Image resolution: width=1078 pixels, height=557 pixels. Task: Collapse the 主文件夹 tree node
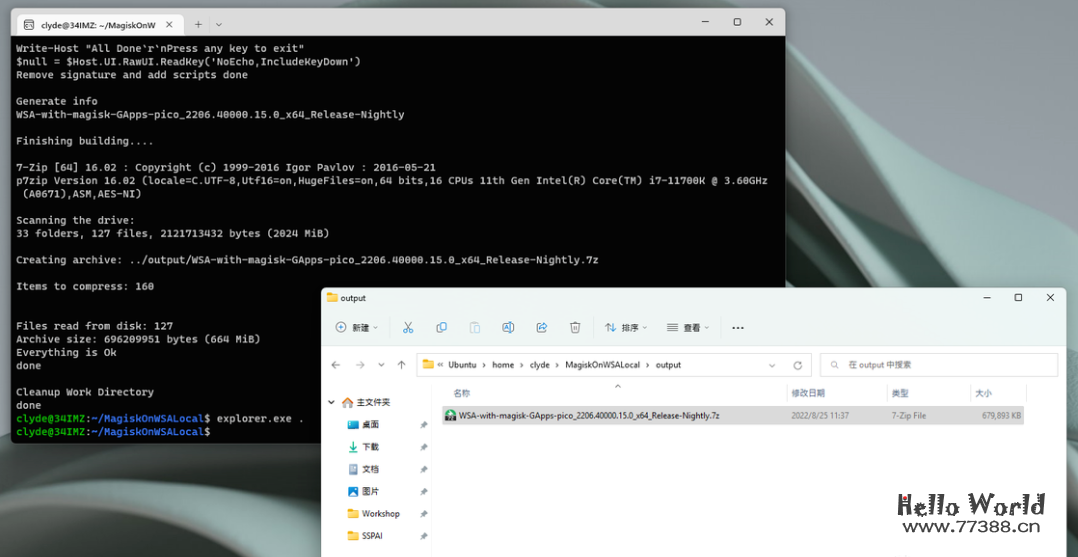click(331, 402)
